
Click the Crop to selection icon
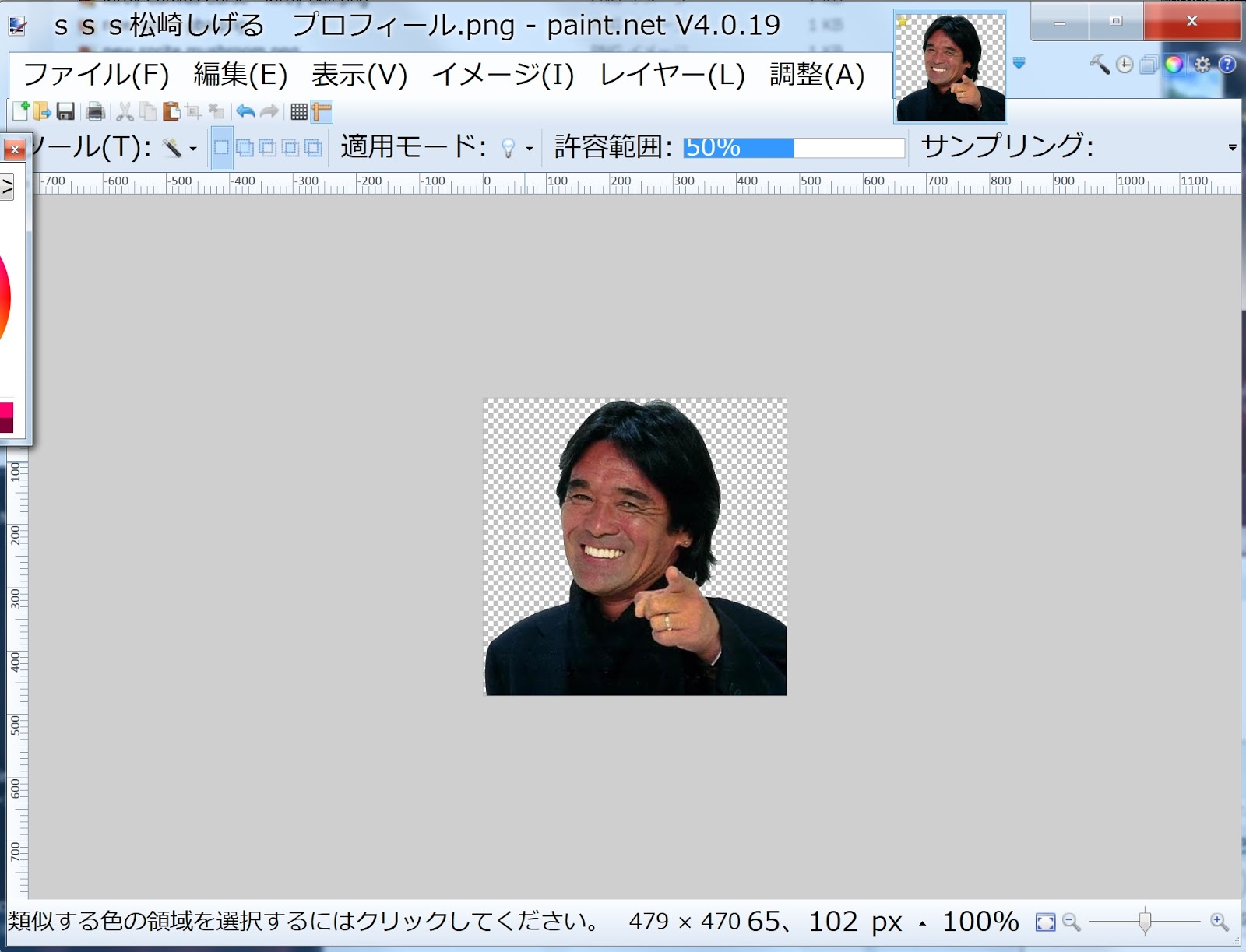coord(194,111)
